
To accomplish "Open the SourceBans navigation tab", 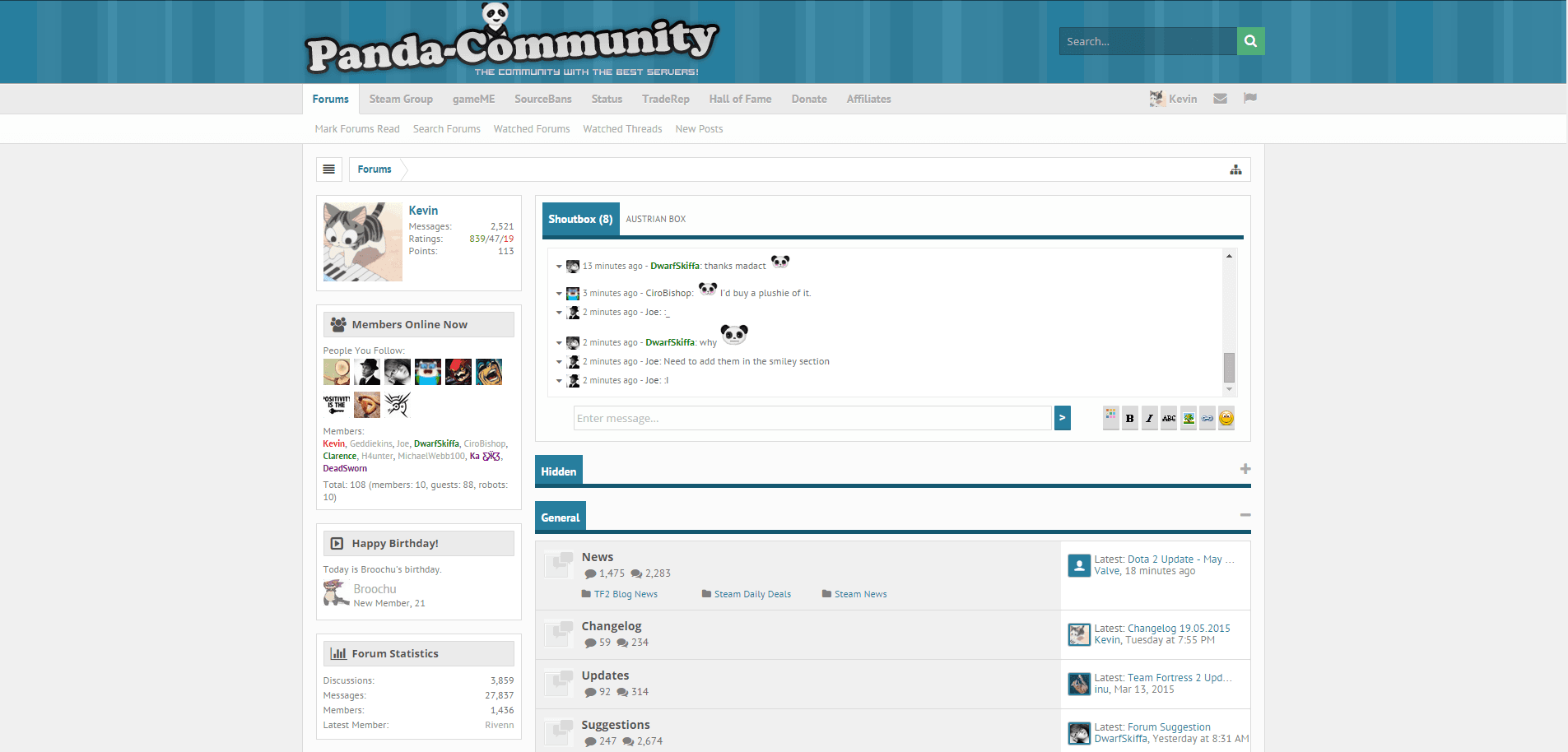I will (542, 99).
